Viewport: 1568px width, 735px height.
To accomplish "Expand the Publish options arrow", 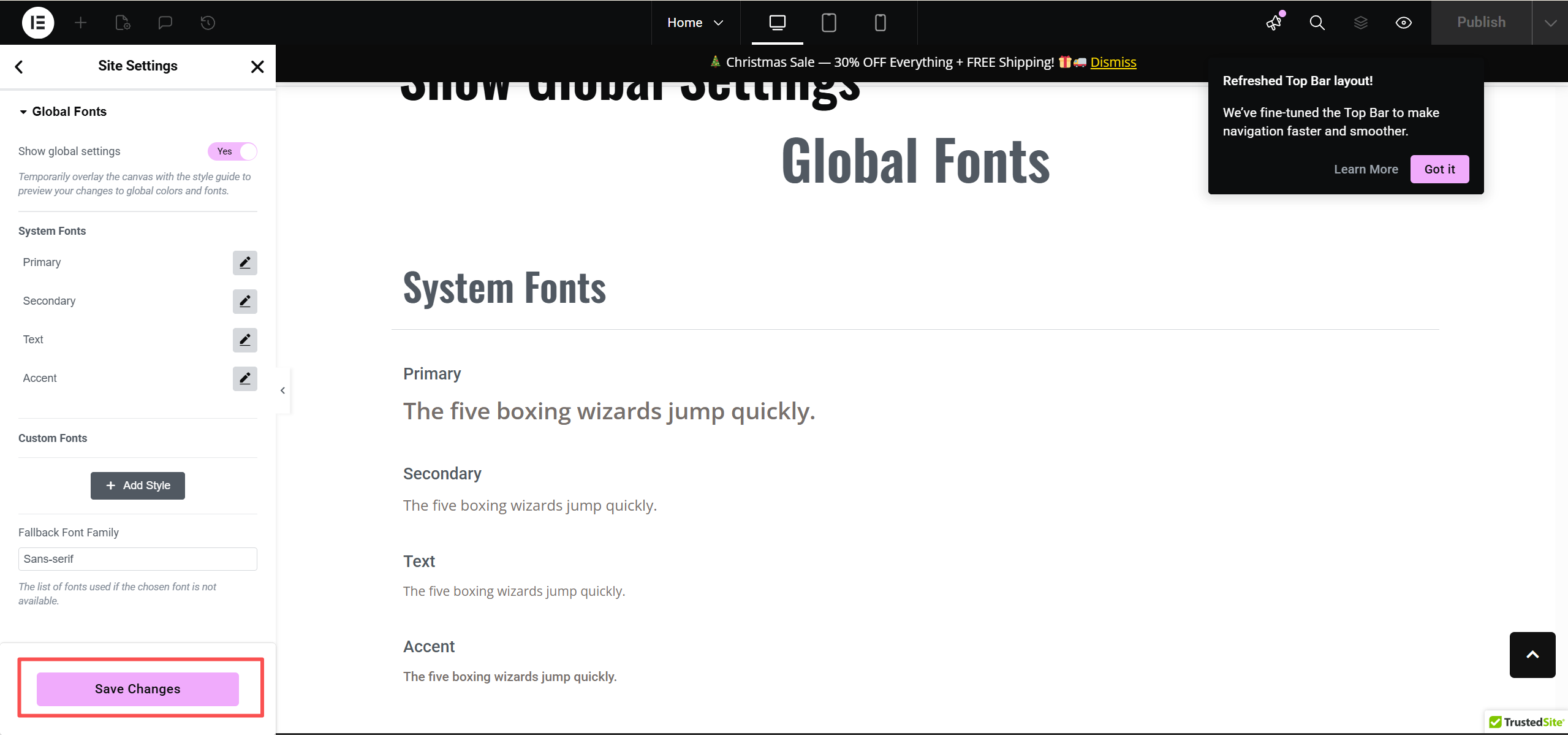I will pyautogui.click(x=1550, y=23).
